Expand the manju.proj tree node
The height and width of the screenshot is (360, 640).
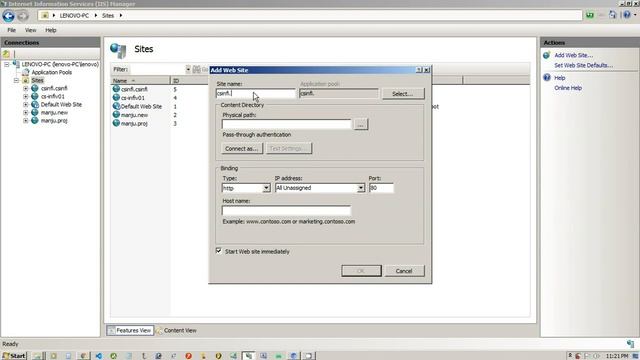26,121
